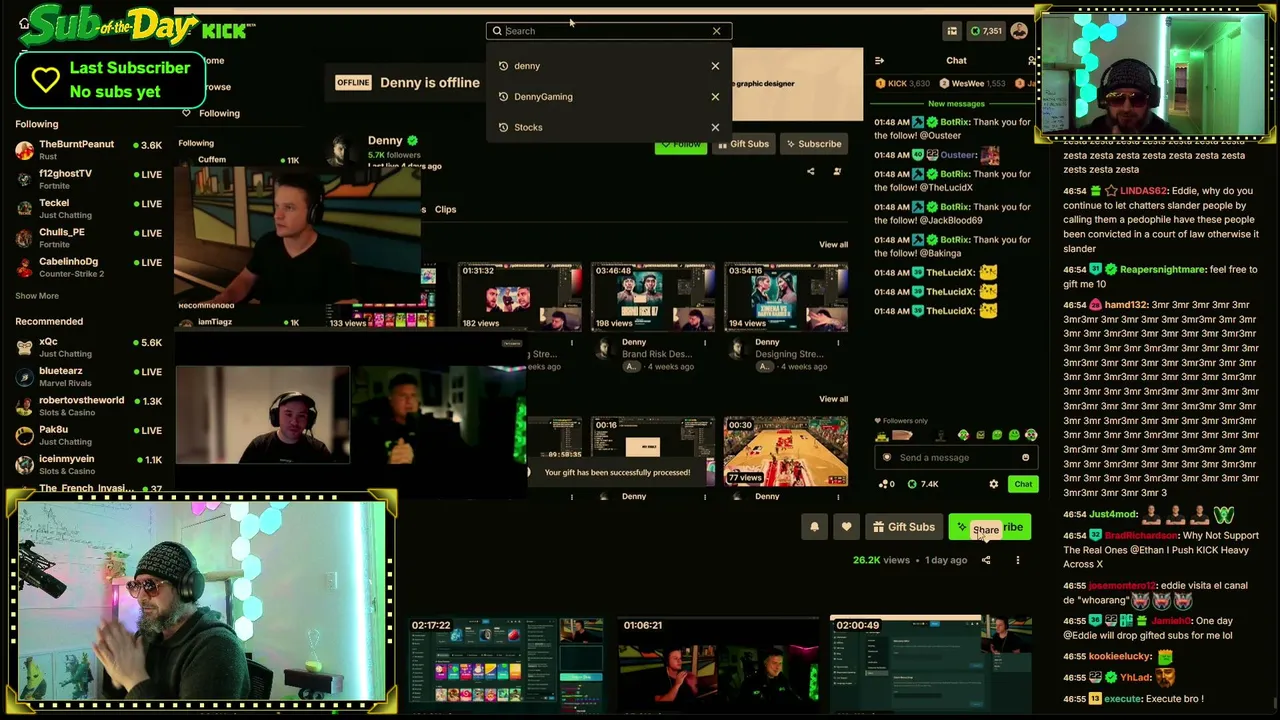Viewport: 1280px width, 720px height.
Task: Focus the Search input field
Action: 608,31
